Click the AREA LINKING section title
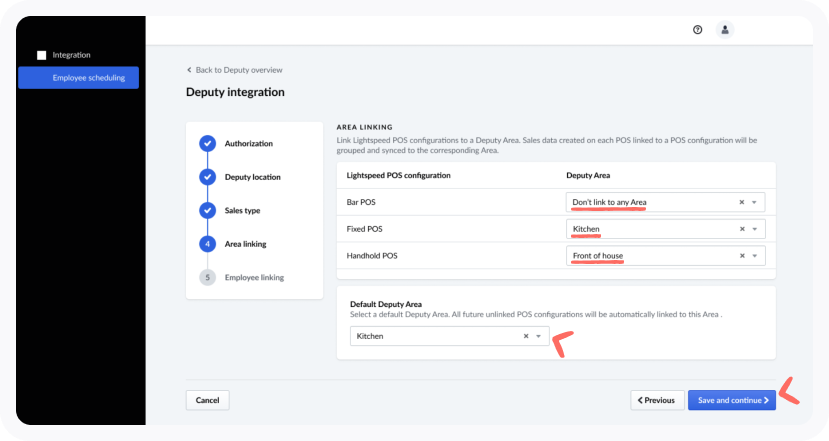 364,127
